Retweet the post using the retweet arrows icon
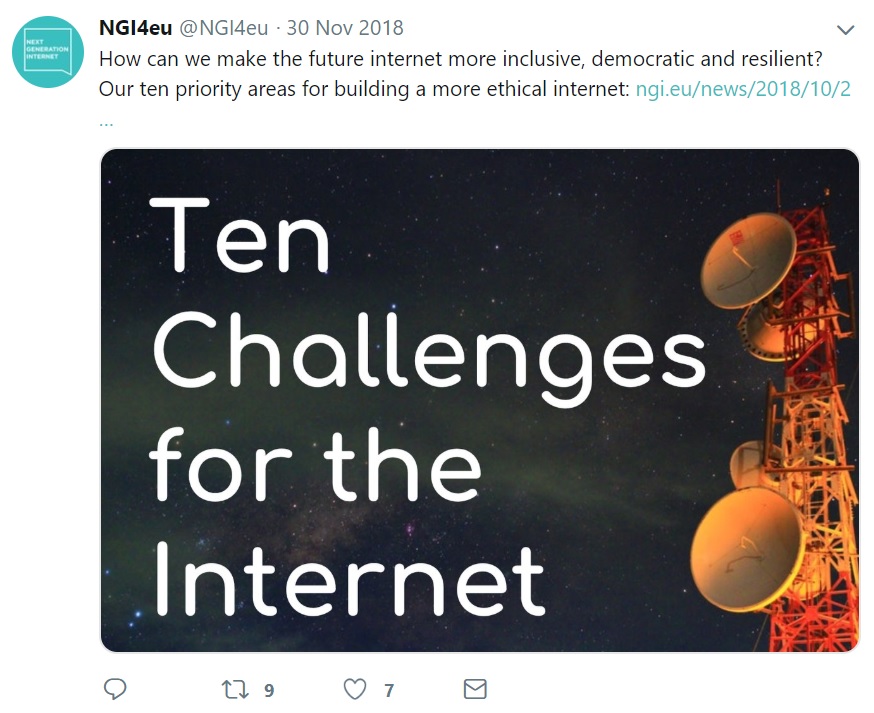874x713 pixels. click(234, 689)
